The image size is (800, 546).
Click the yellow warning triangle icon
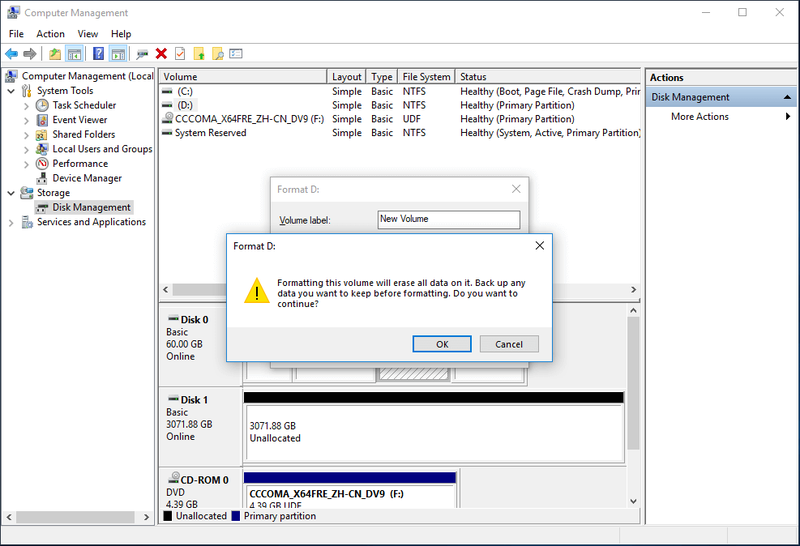257,291
